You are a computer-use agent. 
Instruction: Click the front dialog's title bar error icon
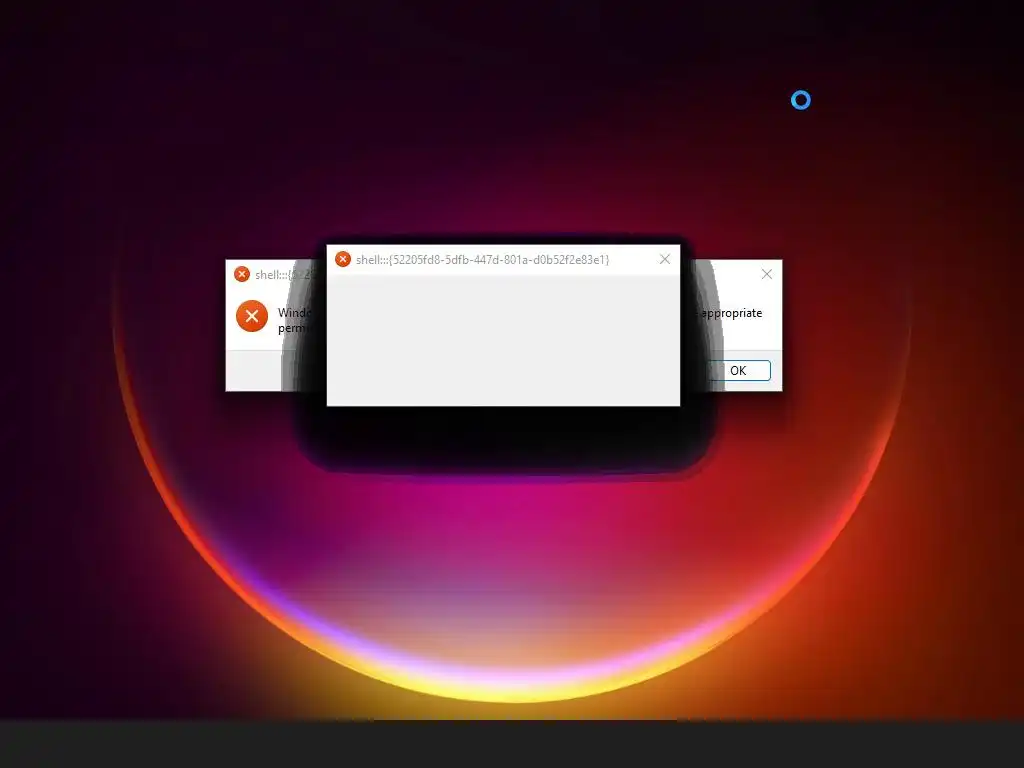coord(343,259)
